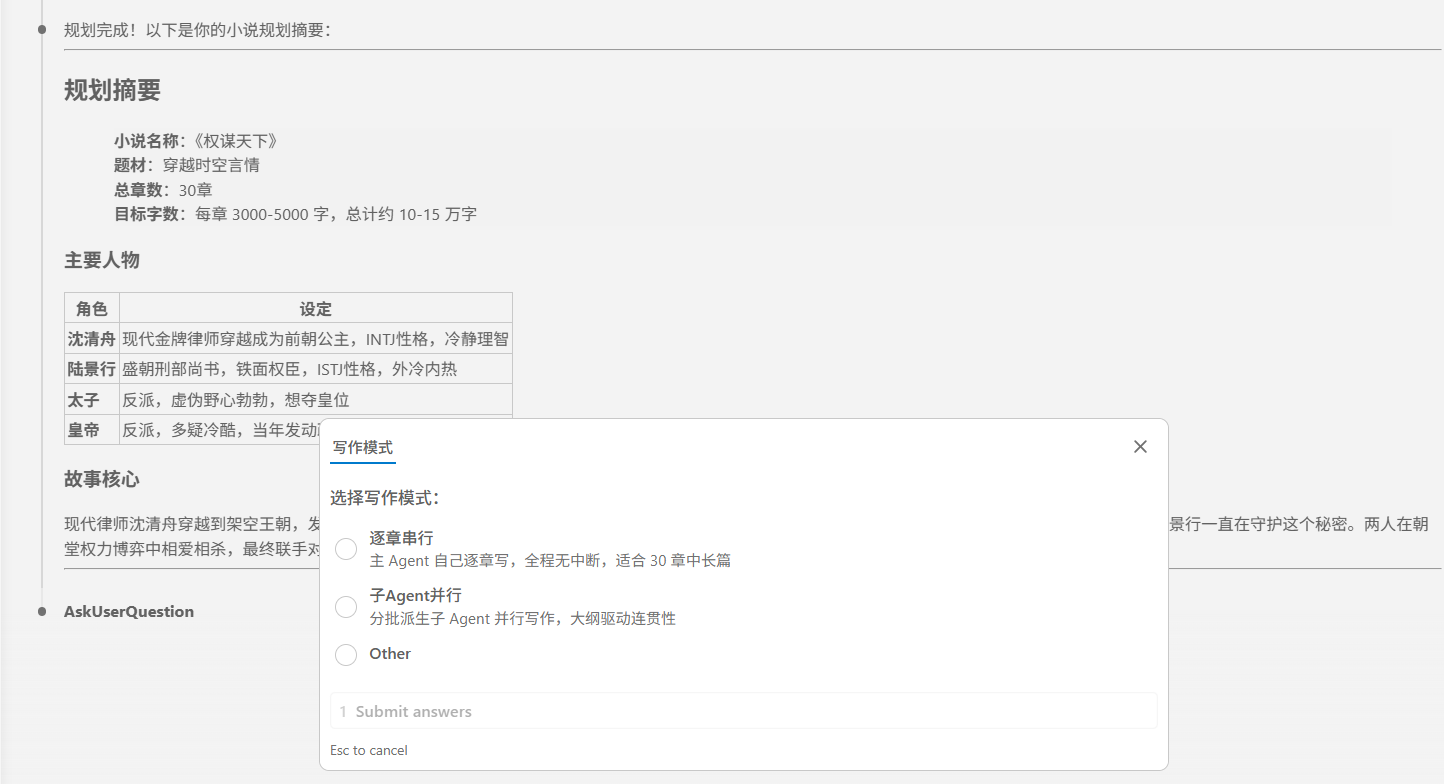Click the 主要人物 heading
The width and height of the screenshot is (1444, 784).
(x=102, y=260)
